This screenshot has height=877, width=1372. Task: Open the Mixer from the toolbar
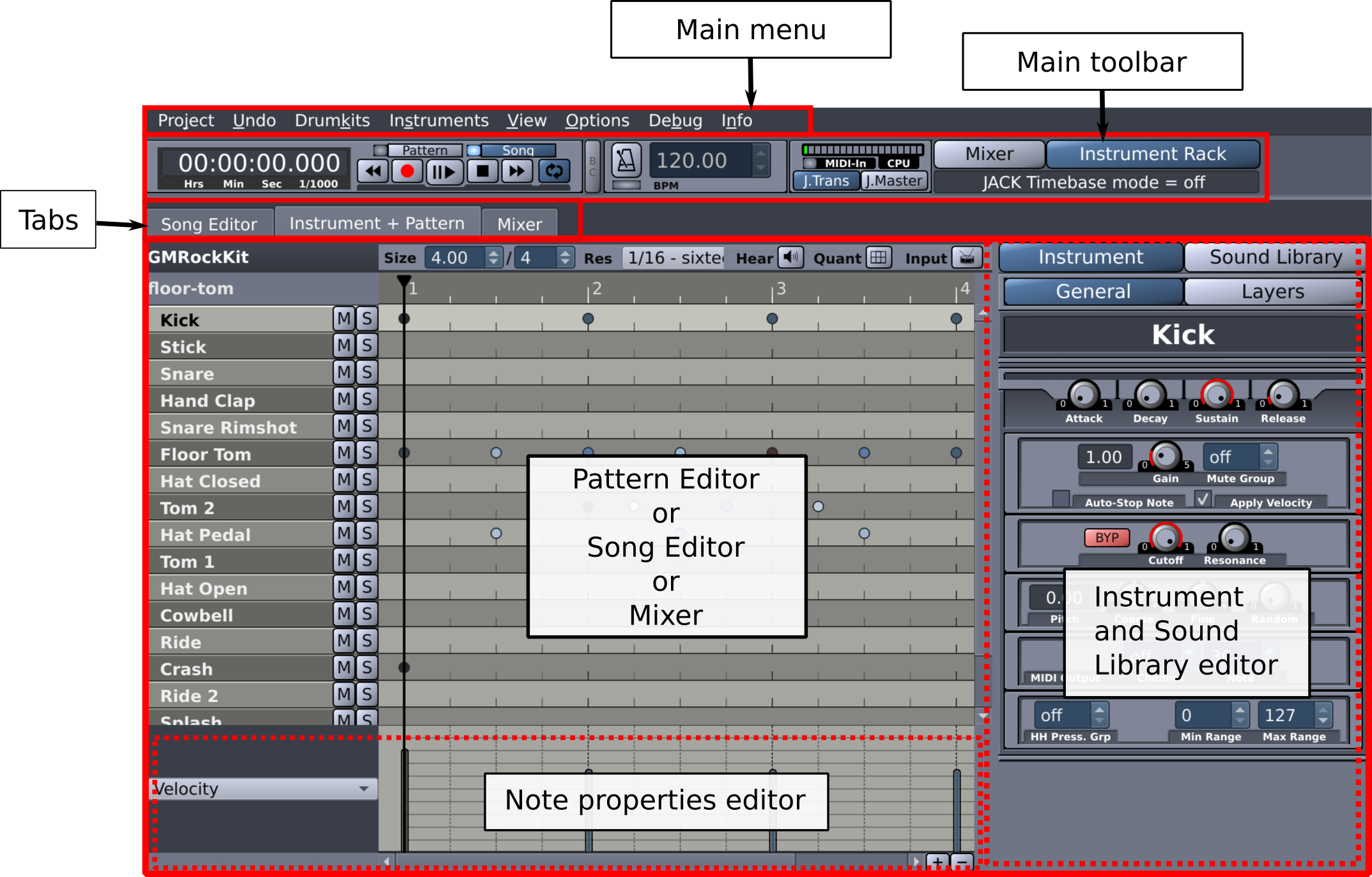click(x=989, y=153)
